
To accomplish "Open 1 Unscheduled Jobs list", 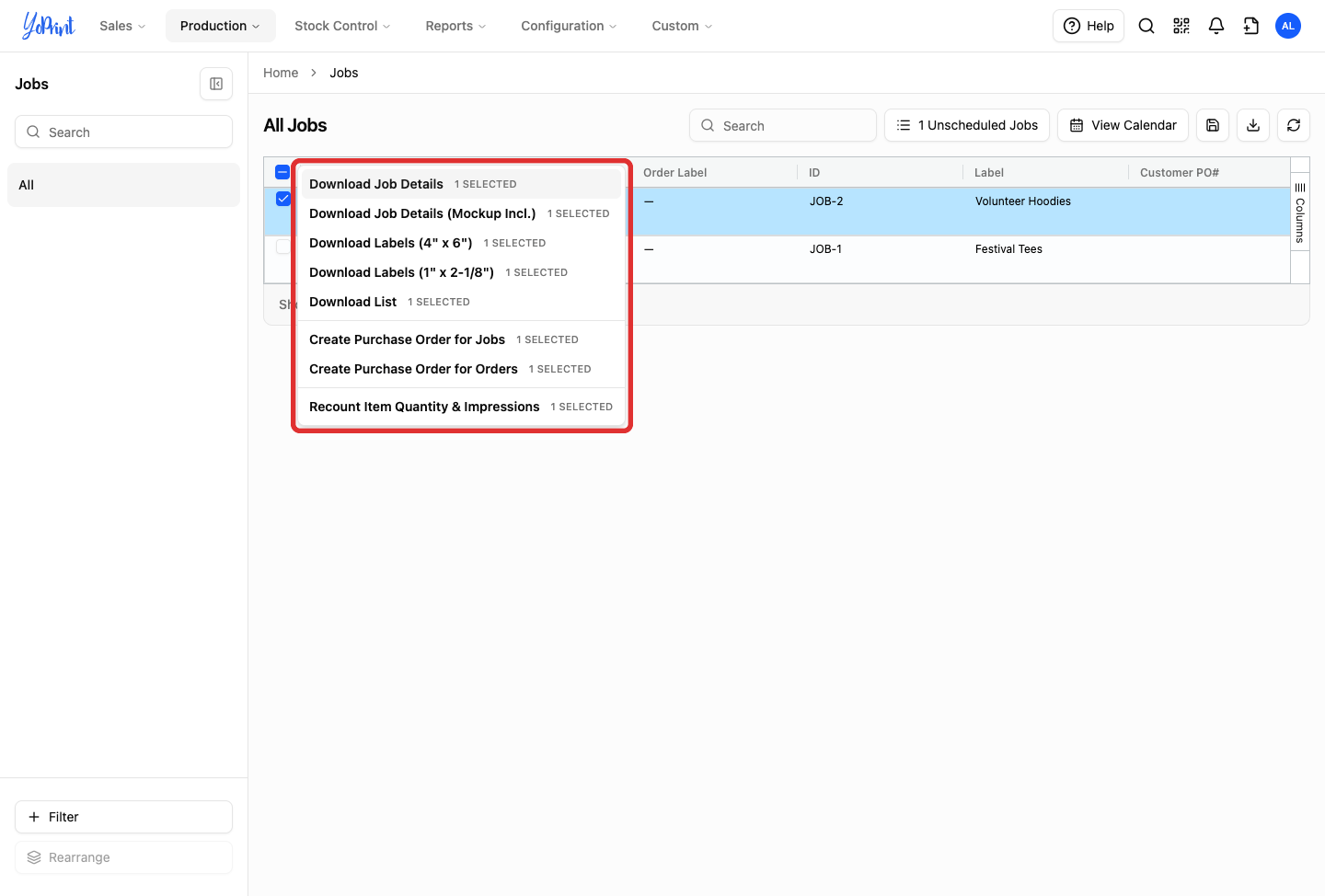I will [967, 125].
